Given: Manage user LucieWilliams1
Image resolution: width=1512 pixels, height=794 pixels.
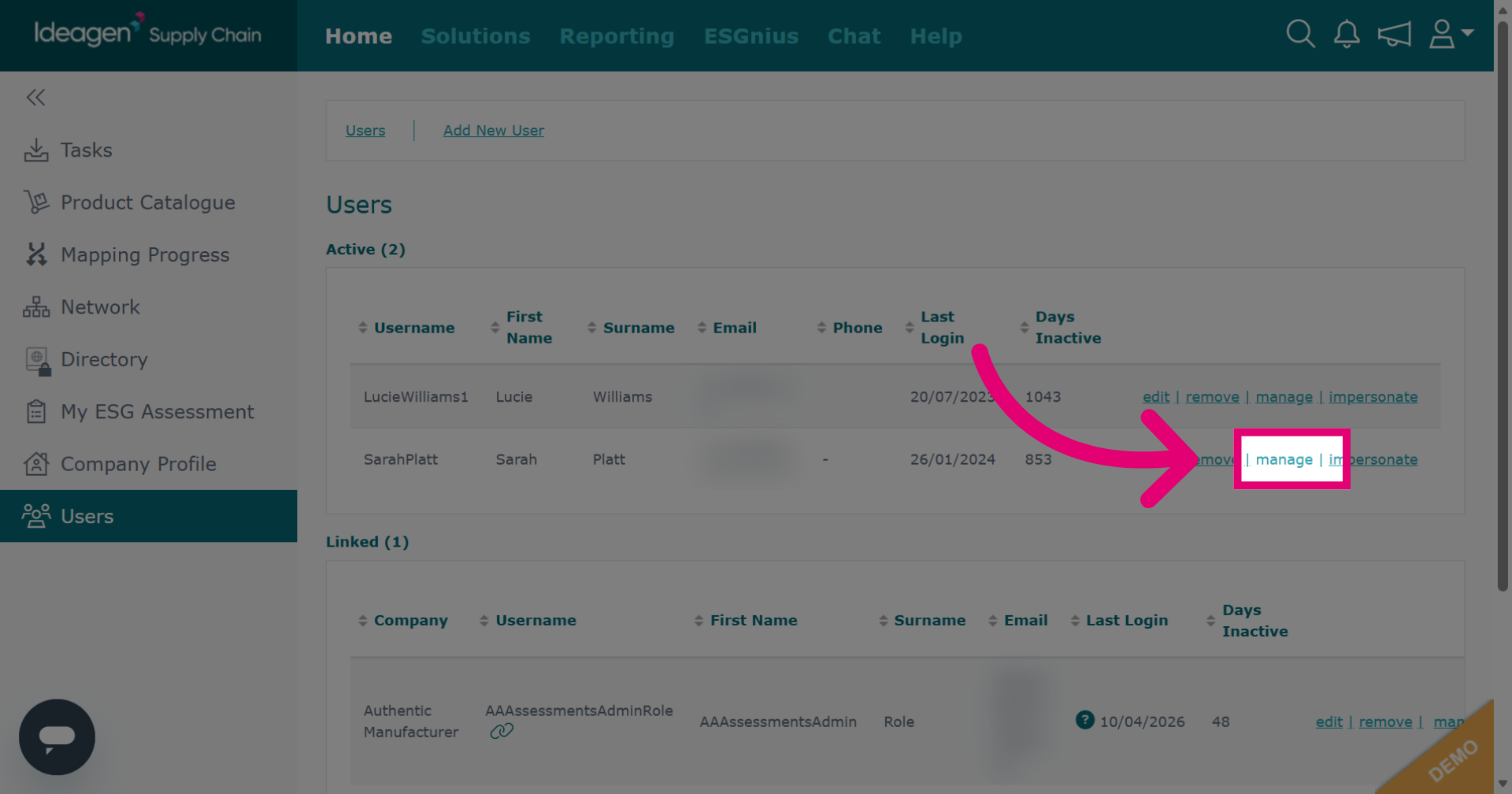Looking at the screenshot, I should [1284, 397].
